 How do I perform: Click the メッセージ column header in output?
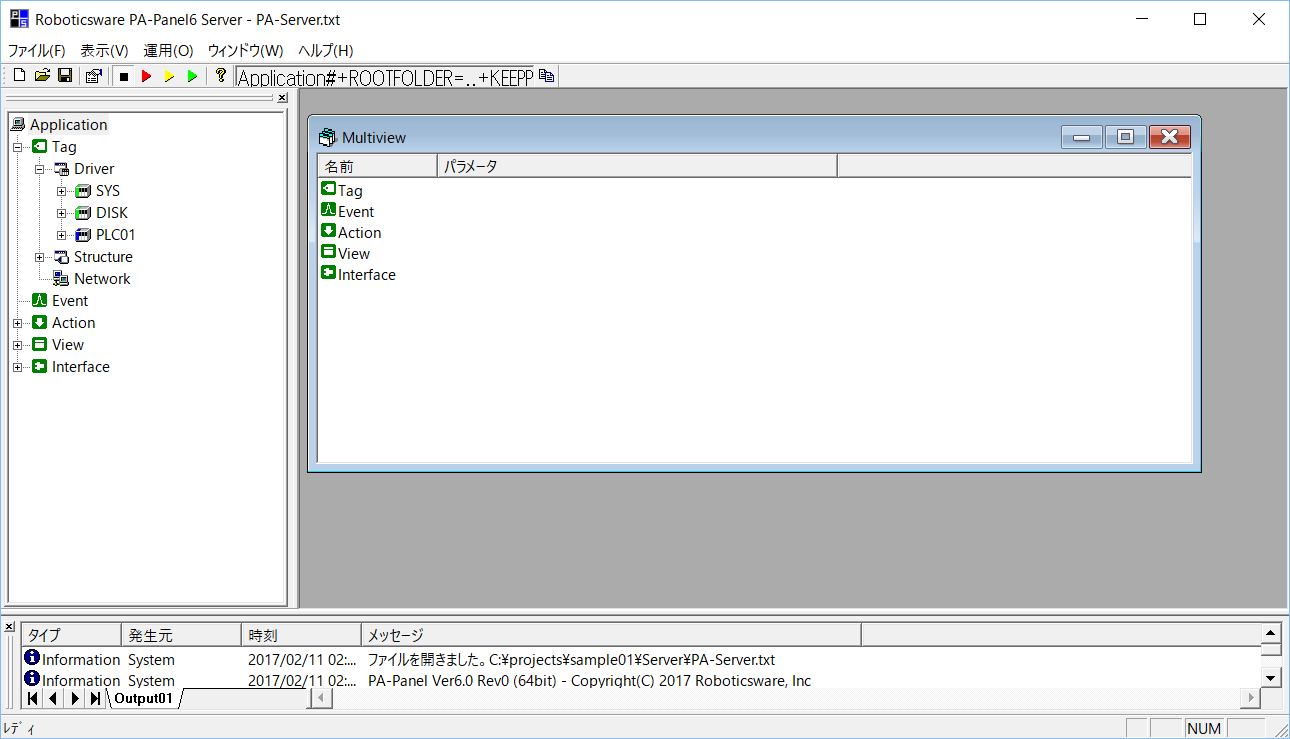tap(611, 635)
